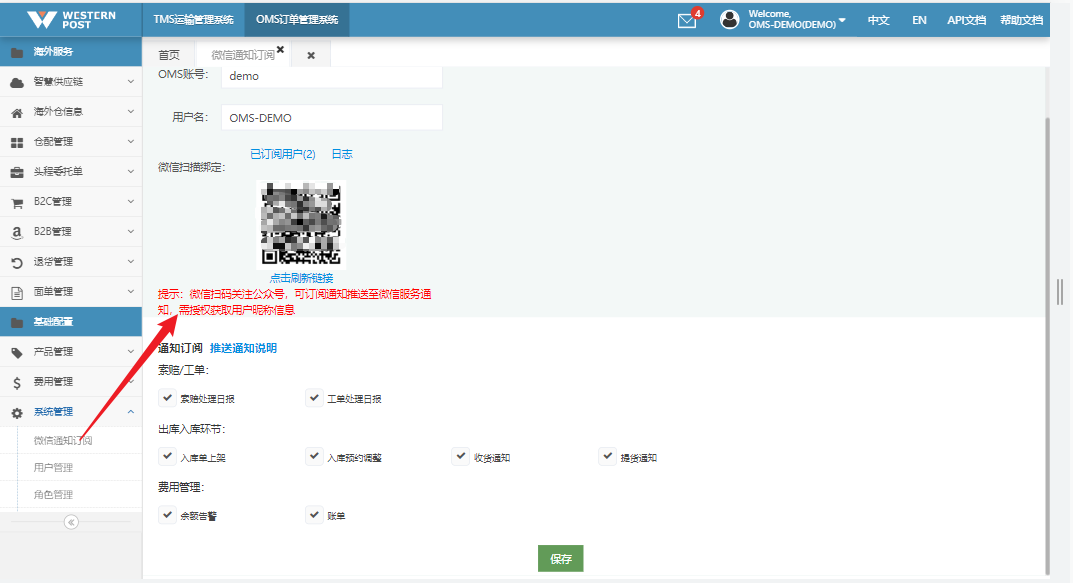Switch to OMS订单管理系统 tab
This screenshot has width=1073, height=583.
[x=297, y=19]
